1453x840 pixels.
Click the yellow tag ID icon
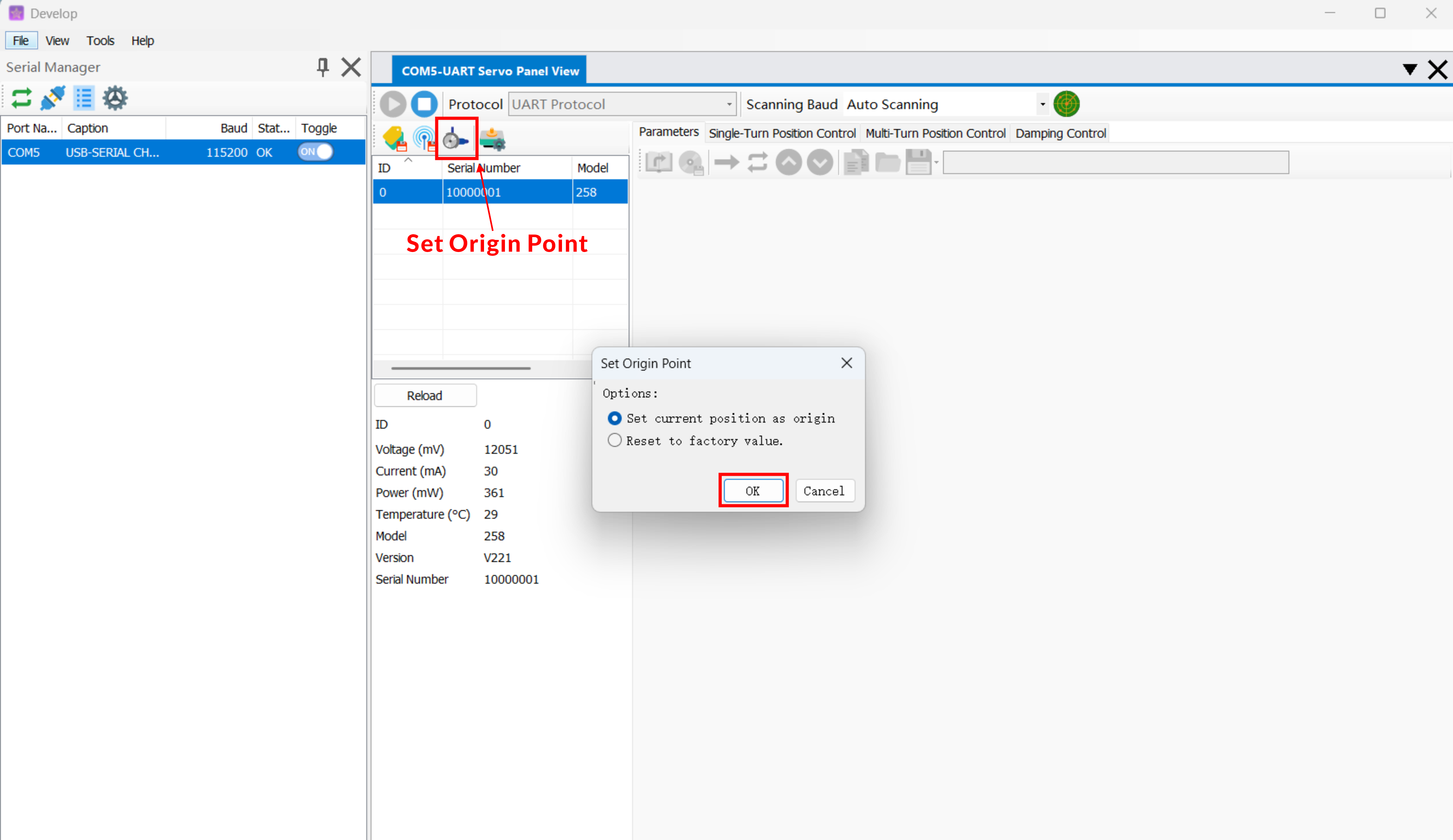[x=394, y=139]
